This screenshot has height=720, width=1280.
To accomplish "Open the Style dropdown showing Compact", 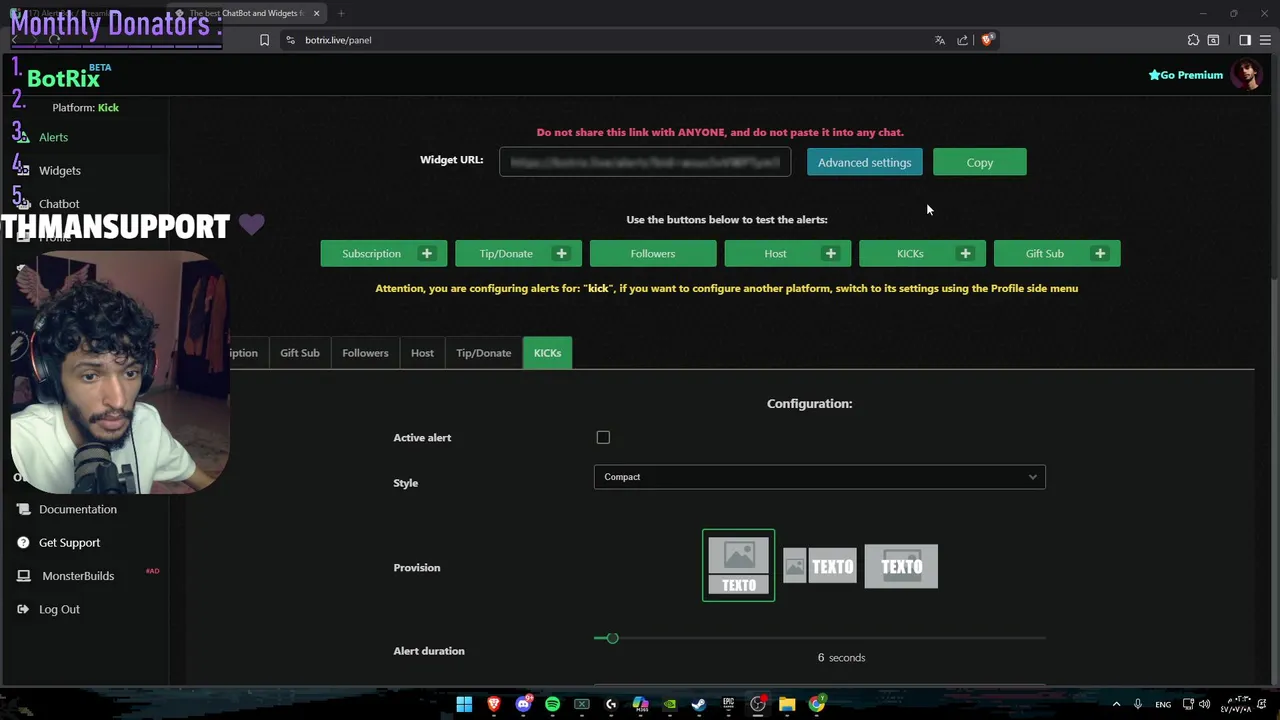I will point(819,477).
